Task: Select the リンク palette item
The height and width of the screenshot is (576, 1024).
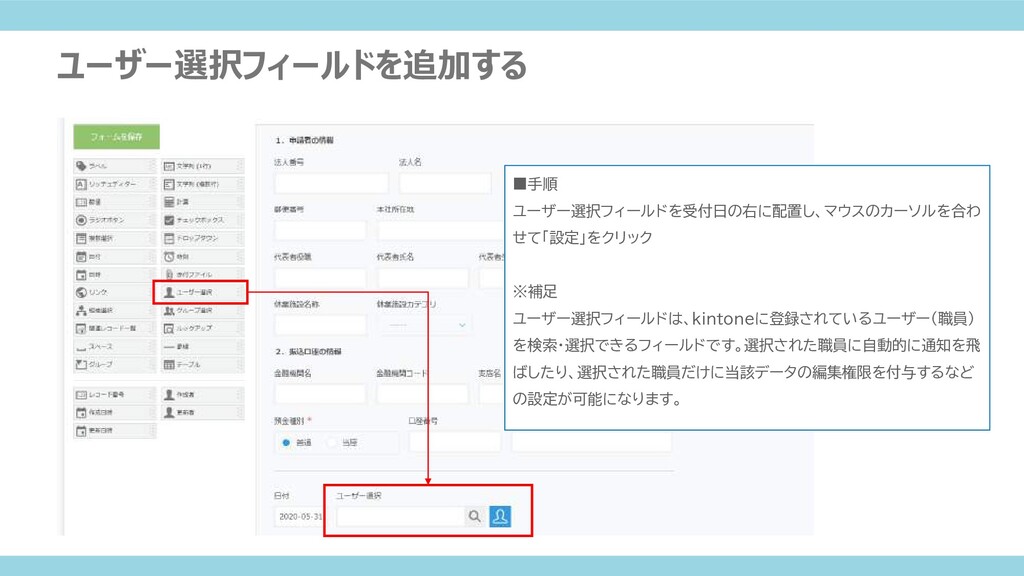Action: 115,292
